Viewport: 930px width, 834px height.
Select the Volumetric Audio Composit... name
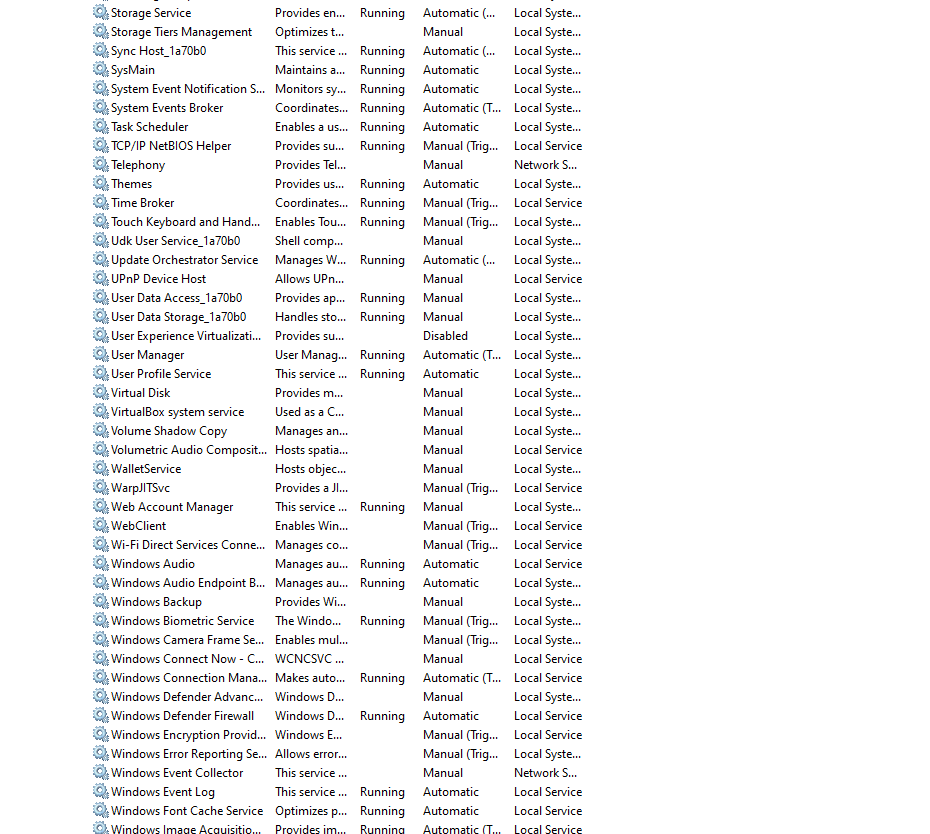point(189,450)
